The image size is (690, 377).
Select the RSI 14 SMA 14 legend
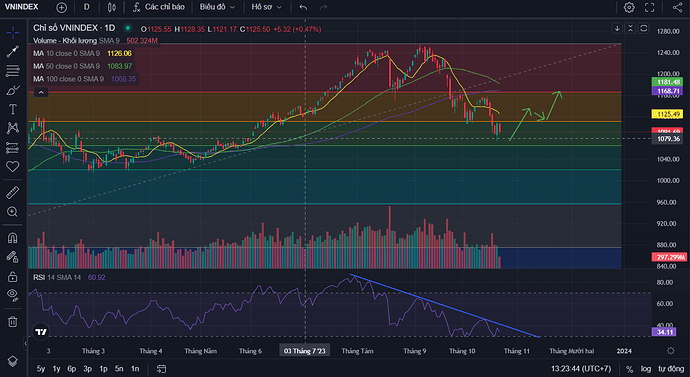coord(58,278)
